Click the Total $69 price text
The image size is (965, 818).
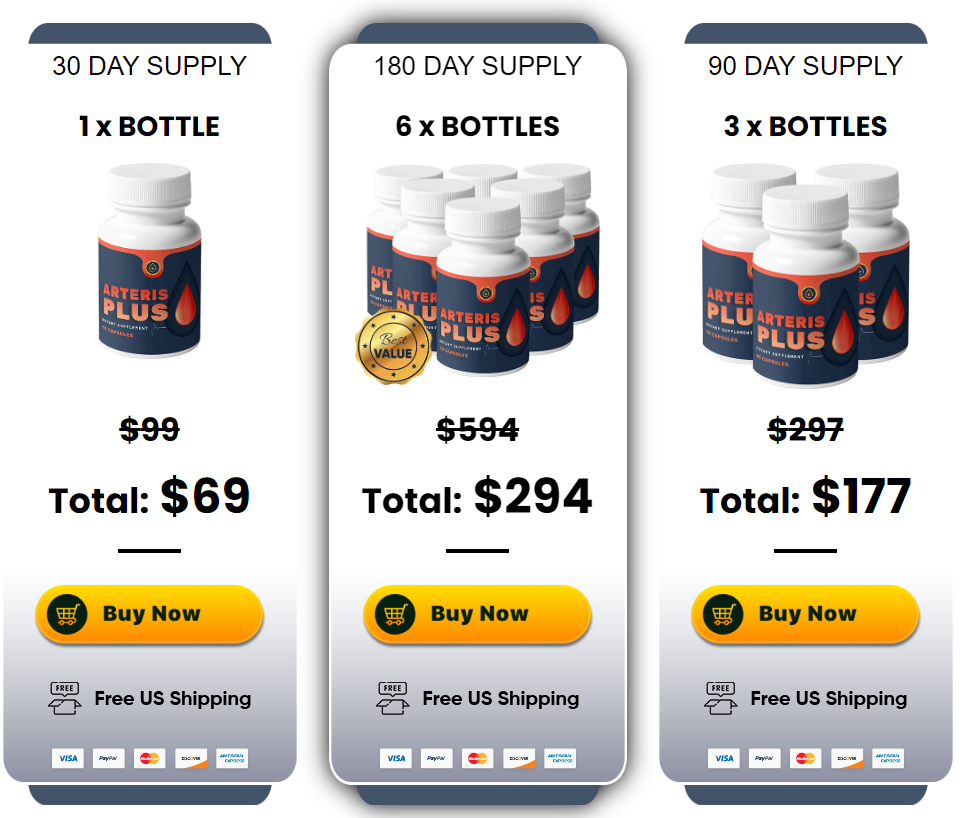tap(149, 497)
